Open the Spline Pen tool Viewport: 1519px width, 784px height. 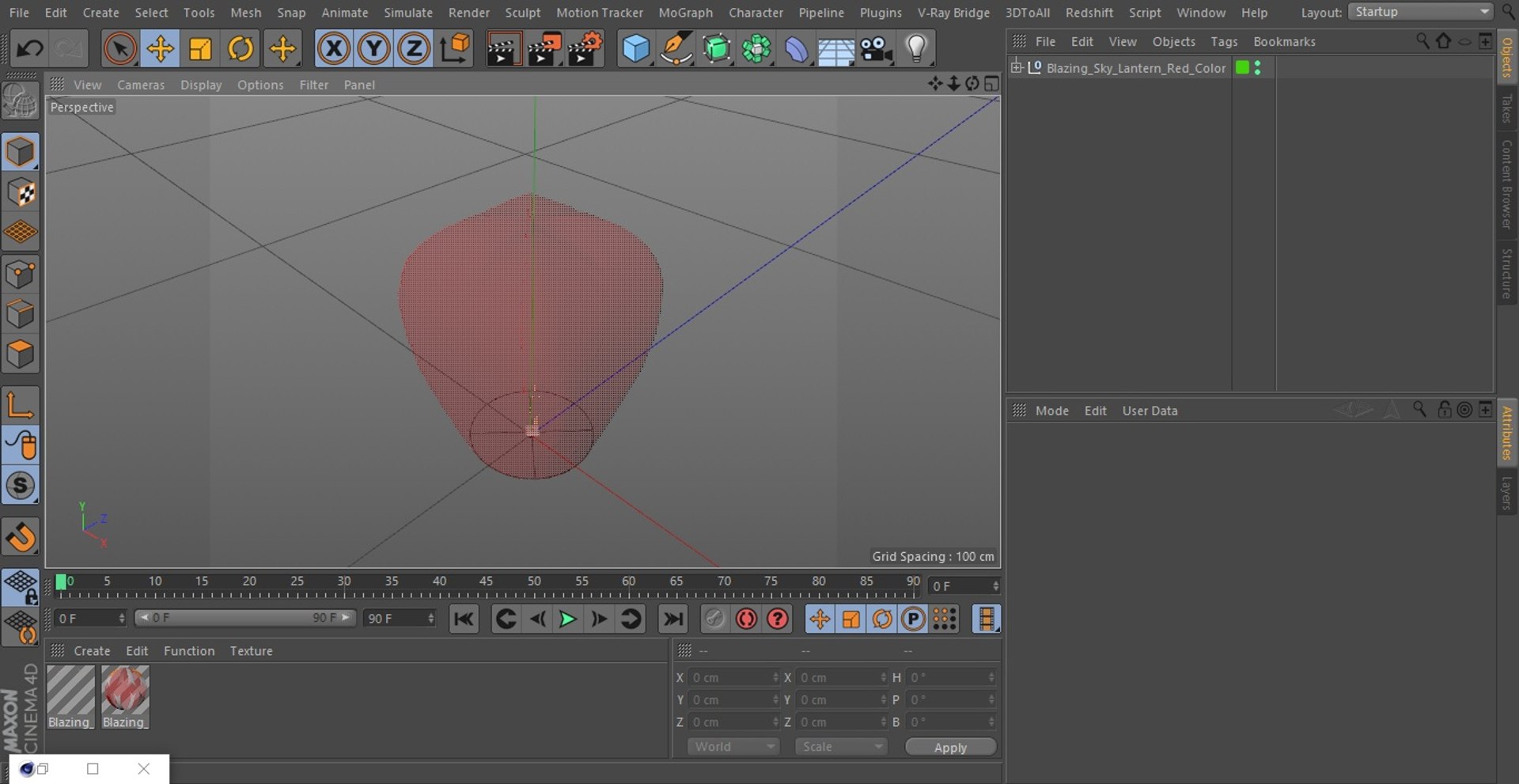pos(676,48)
